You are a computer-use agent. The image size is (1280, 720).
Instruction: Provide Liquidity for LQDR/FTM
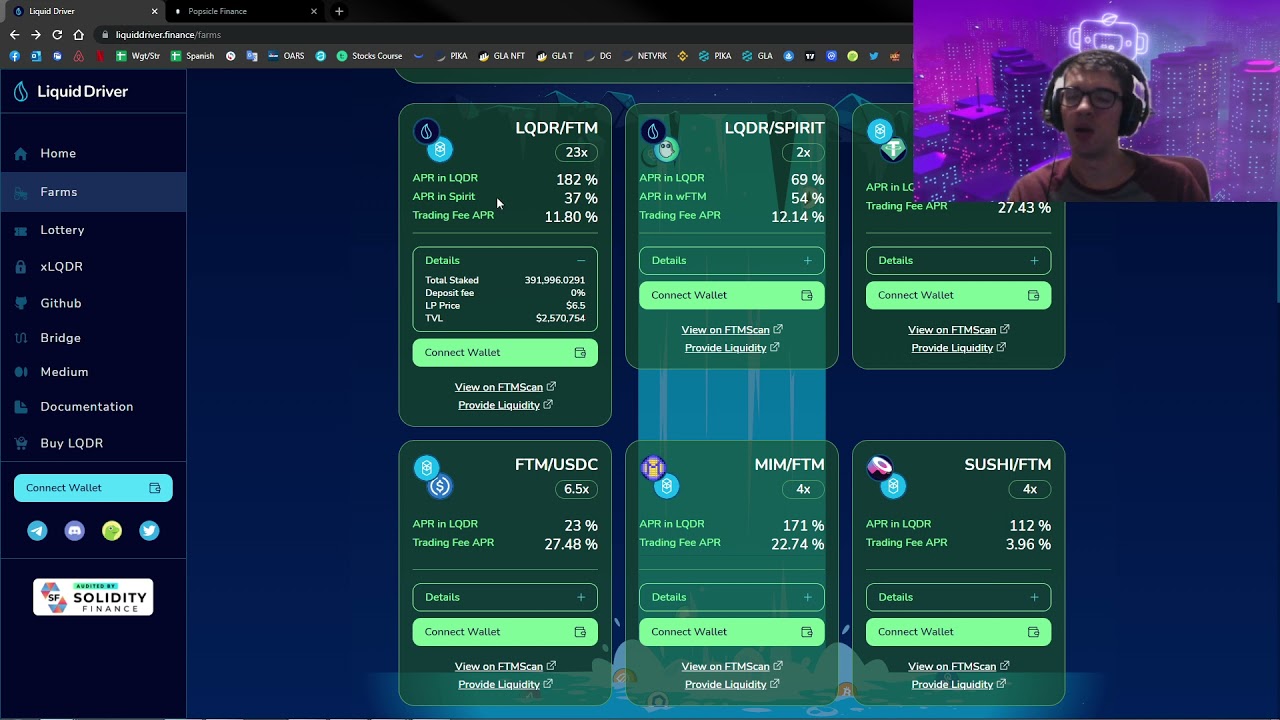pos(505,405)
